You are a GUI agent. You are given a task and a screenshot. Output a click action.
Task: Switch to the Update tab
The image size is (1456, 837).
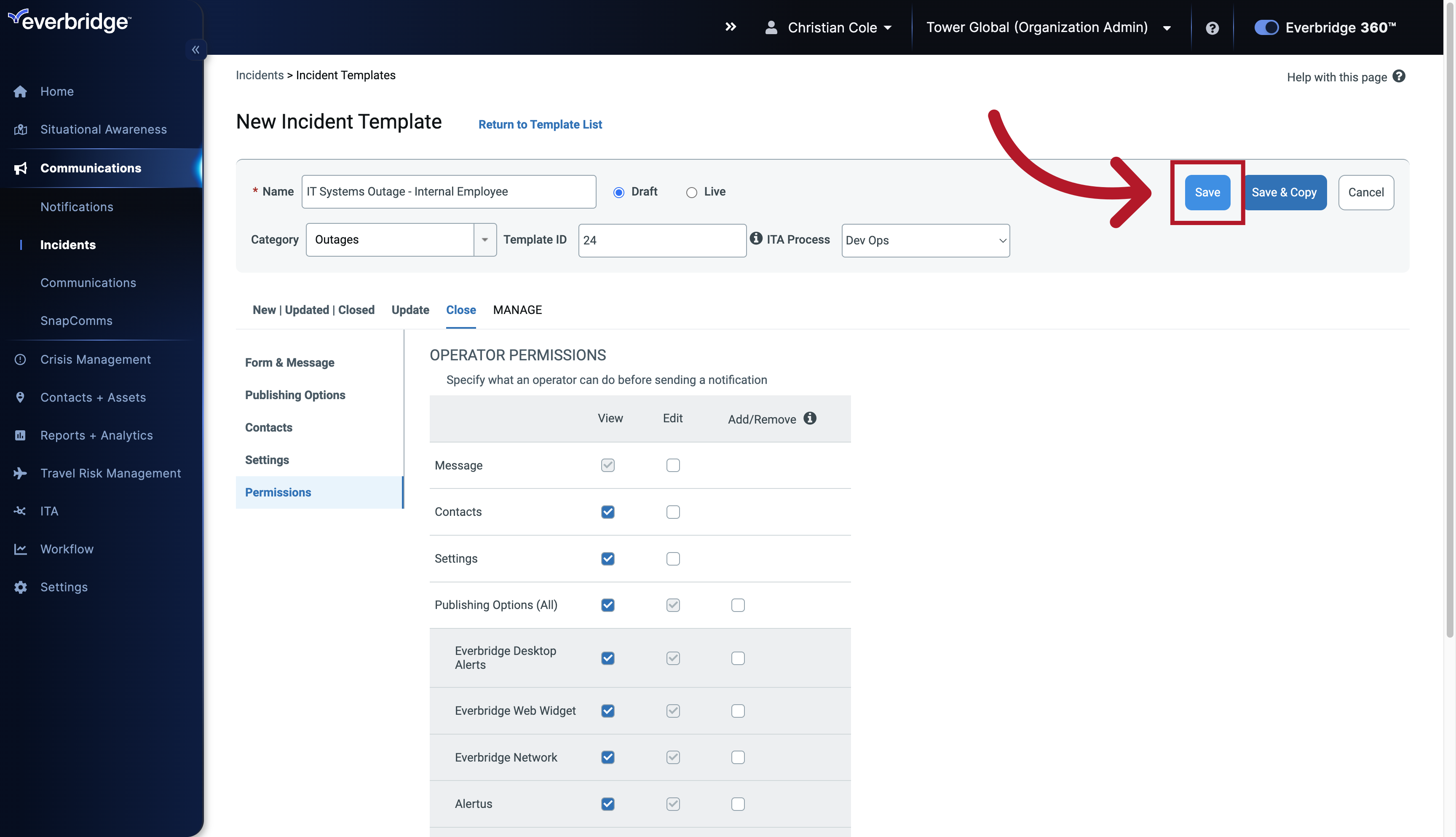click(410, 310)
